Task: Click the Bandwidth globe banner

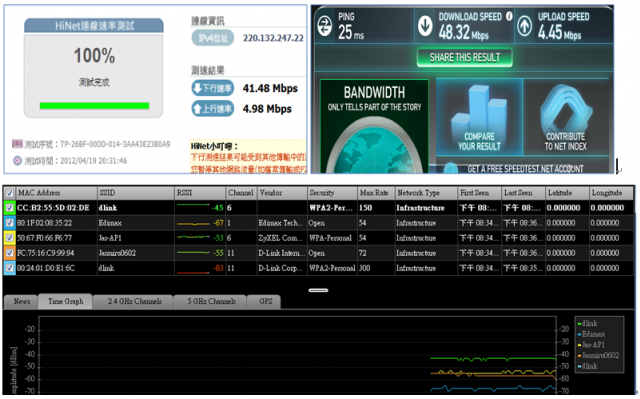Action: pos(374,126)
